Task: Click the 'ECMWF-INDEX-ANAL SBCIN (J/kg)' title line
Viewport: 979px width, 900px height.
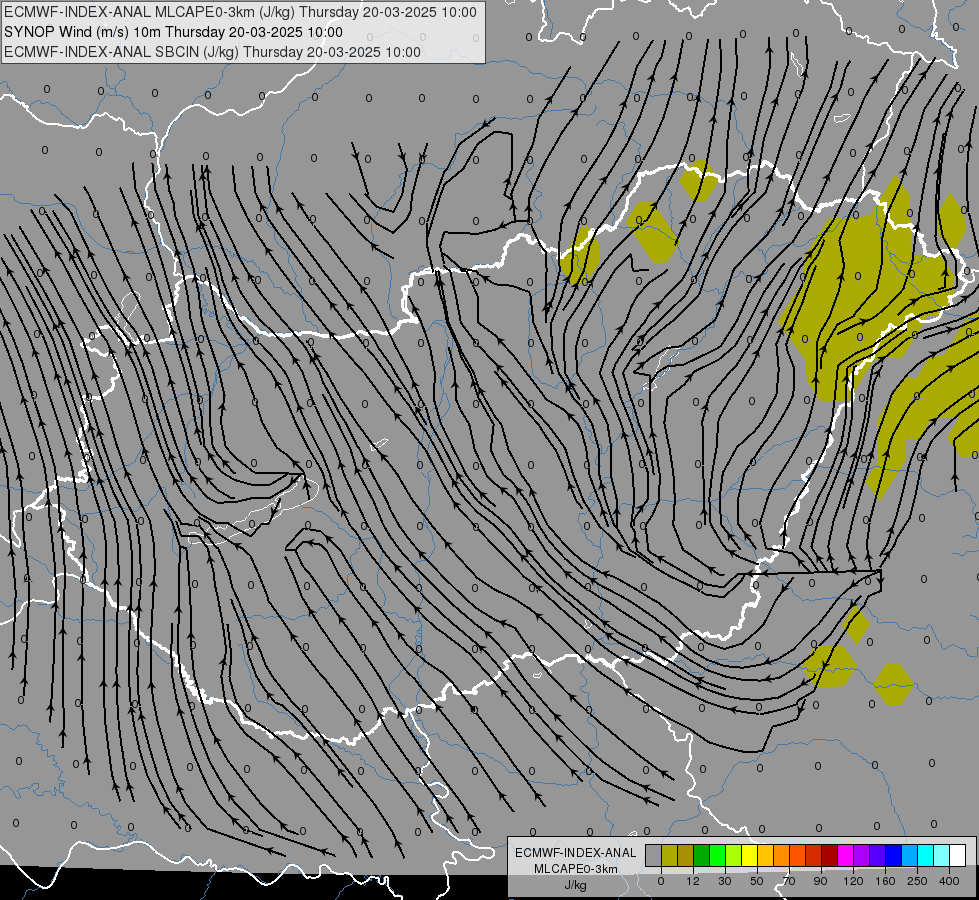Action: 121,52
